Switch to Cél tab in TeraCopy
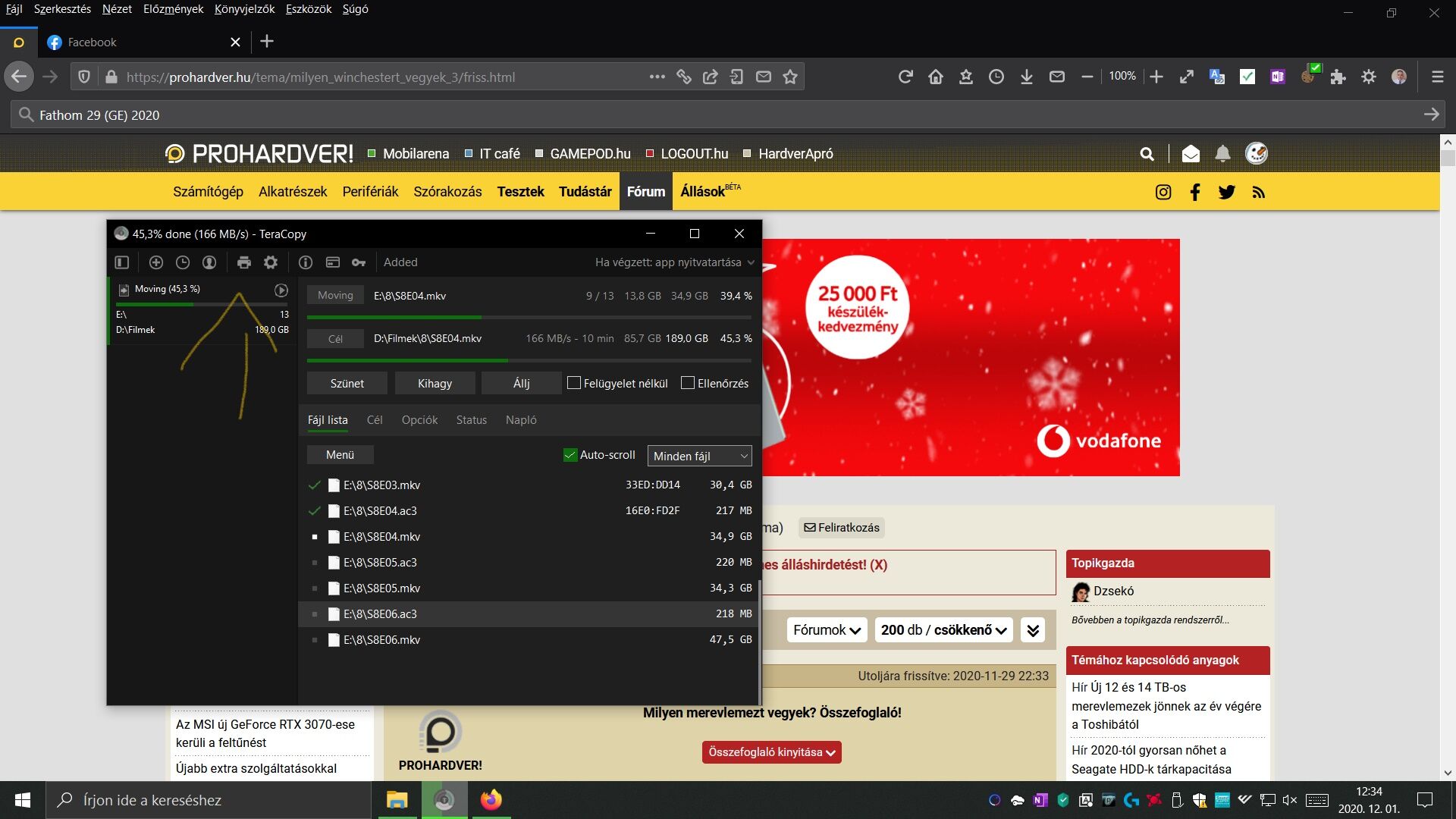Viewport: 1456px width, 819px height. coord(375,420)
